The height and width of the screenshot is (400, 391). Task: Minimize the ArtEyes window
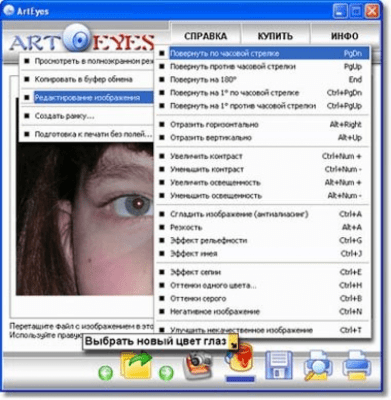pos(340,11)
